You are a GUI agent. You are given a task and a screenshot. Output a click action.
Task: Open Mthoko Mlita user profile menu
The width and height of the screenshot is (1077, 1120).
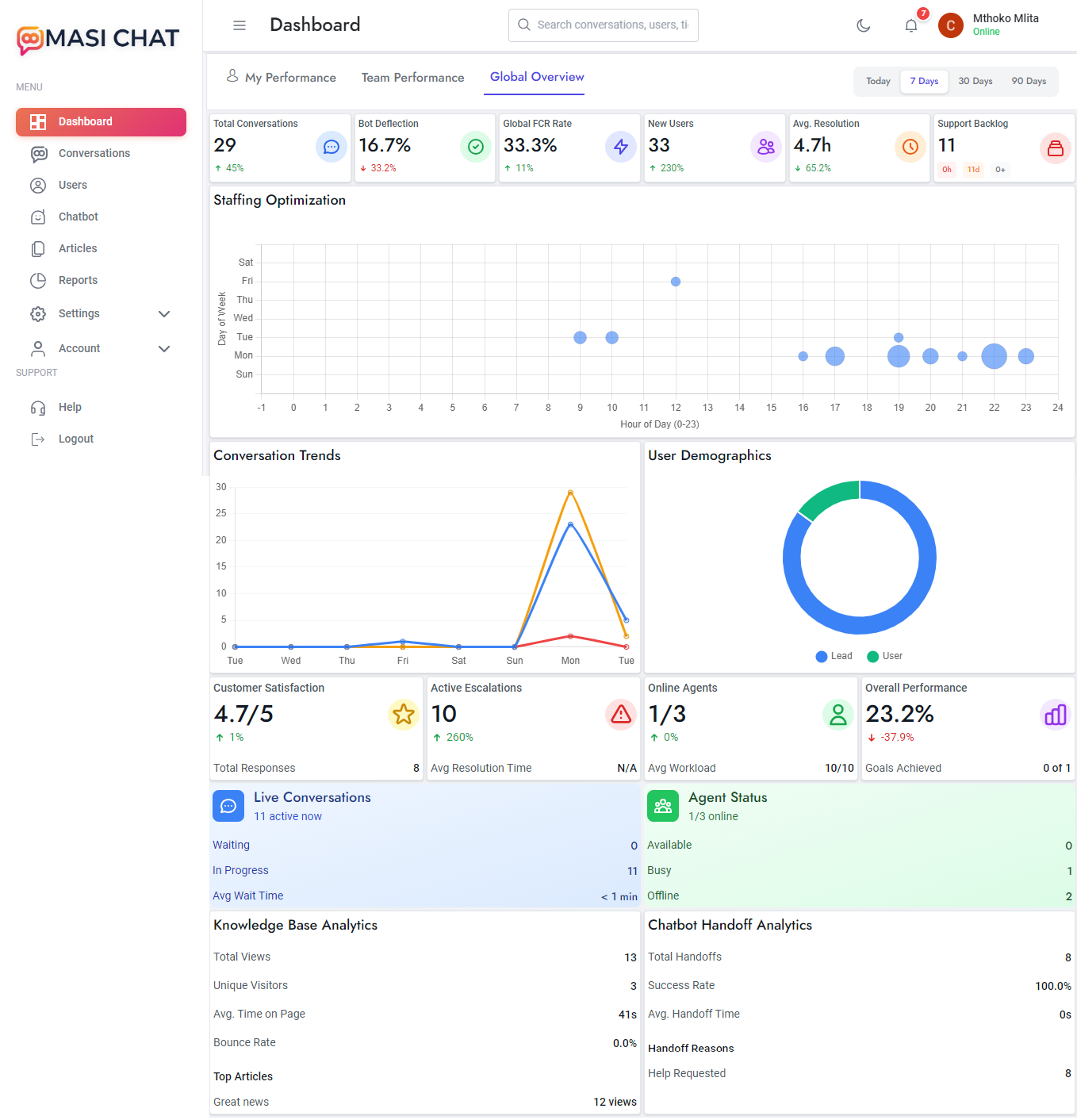coord(991,25)
